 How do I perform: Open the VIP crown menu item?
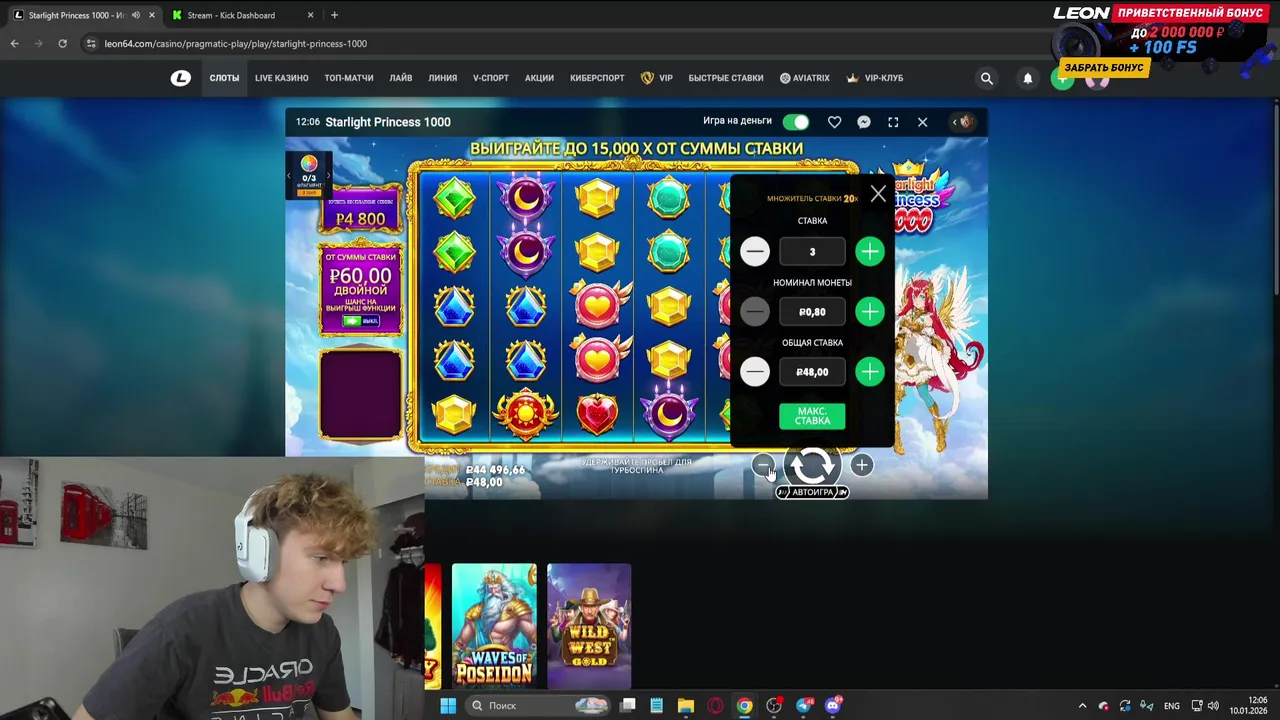657,78
